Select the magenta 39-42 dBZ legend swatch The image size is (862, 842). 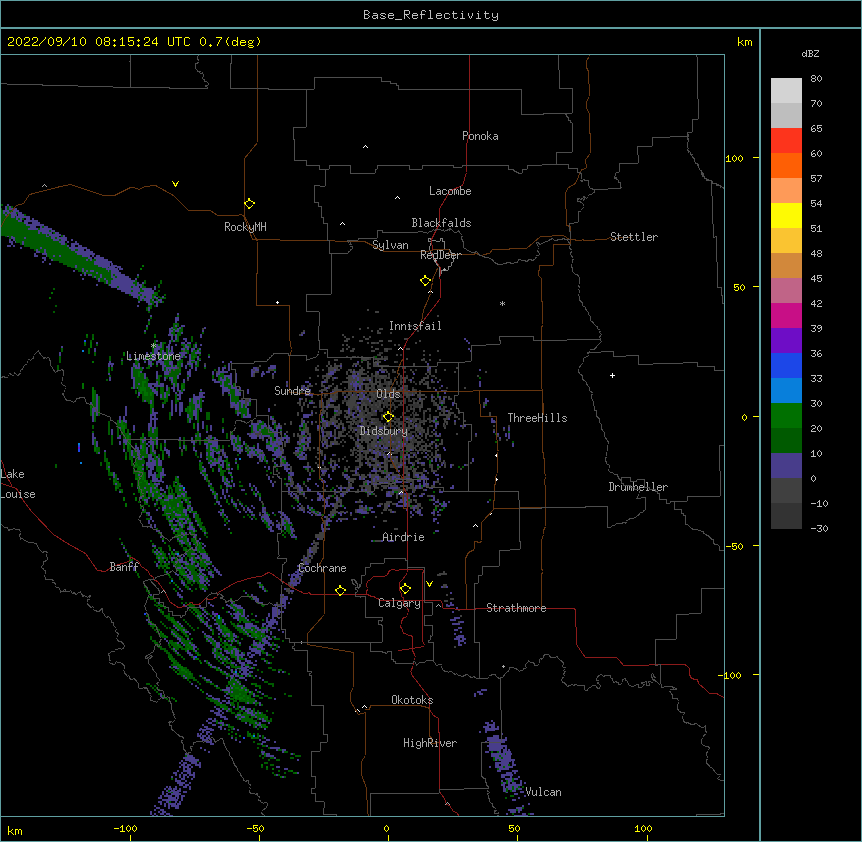point(786,315)
